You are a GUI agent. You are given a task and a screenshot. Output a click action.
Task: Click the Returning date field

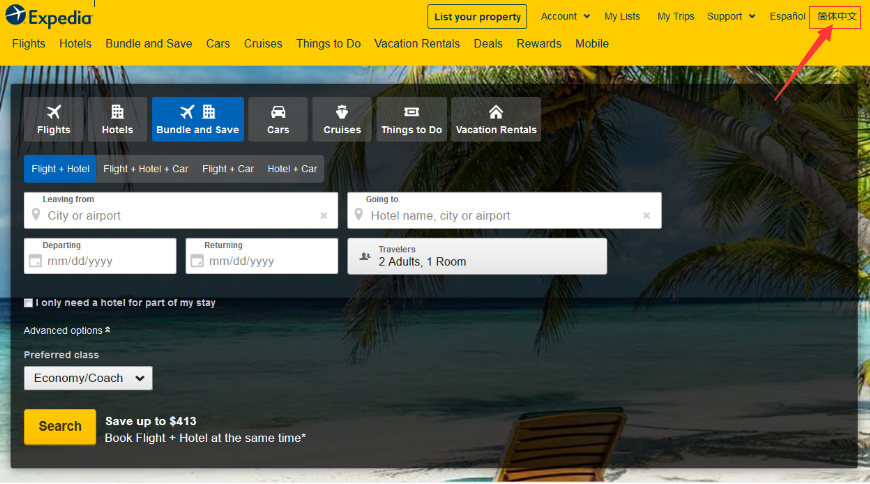261,256
